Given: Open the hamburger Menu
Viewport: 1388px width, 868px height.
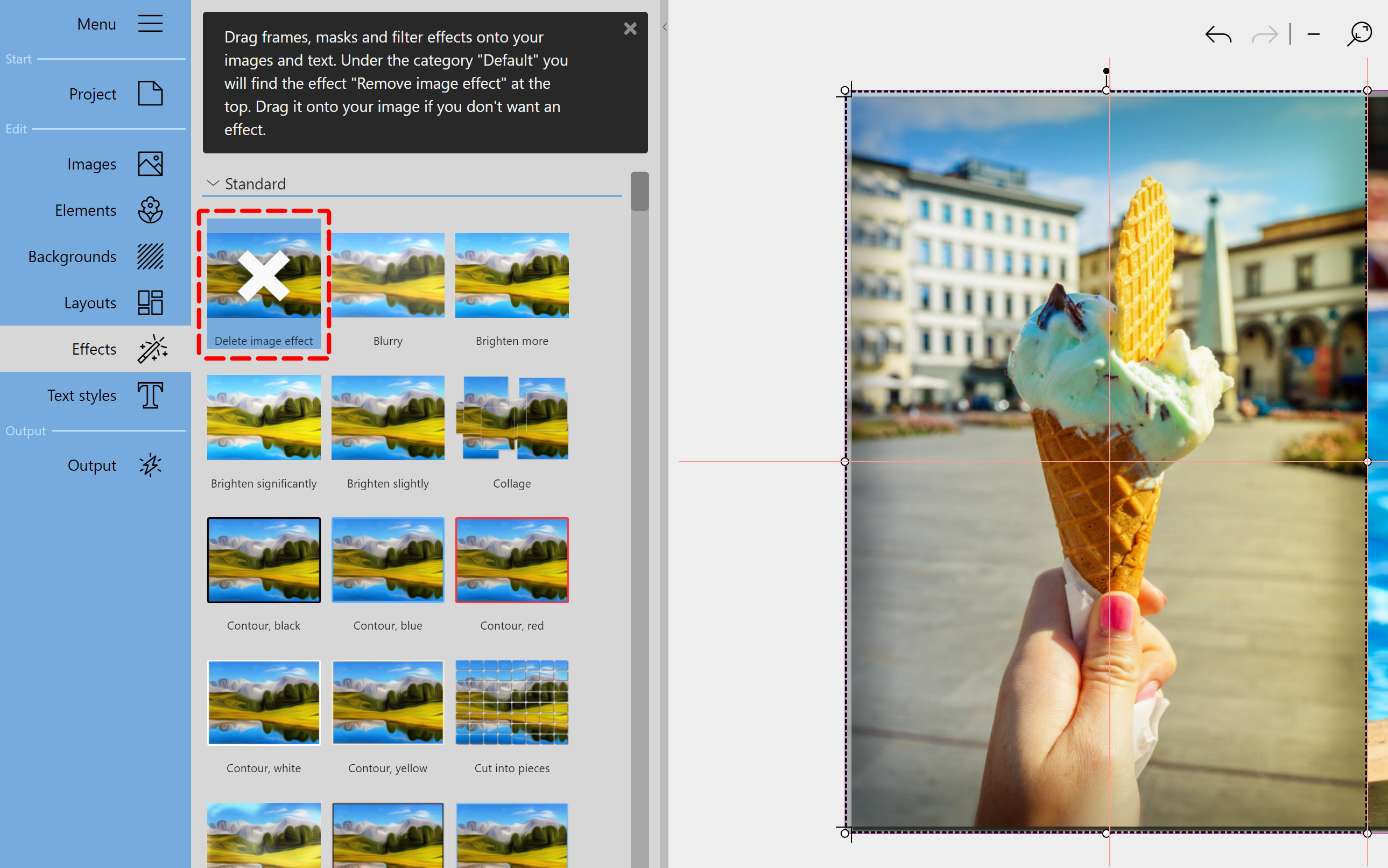Looking at the screenshot, I should coord(150,24).
